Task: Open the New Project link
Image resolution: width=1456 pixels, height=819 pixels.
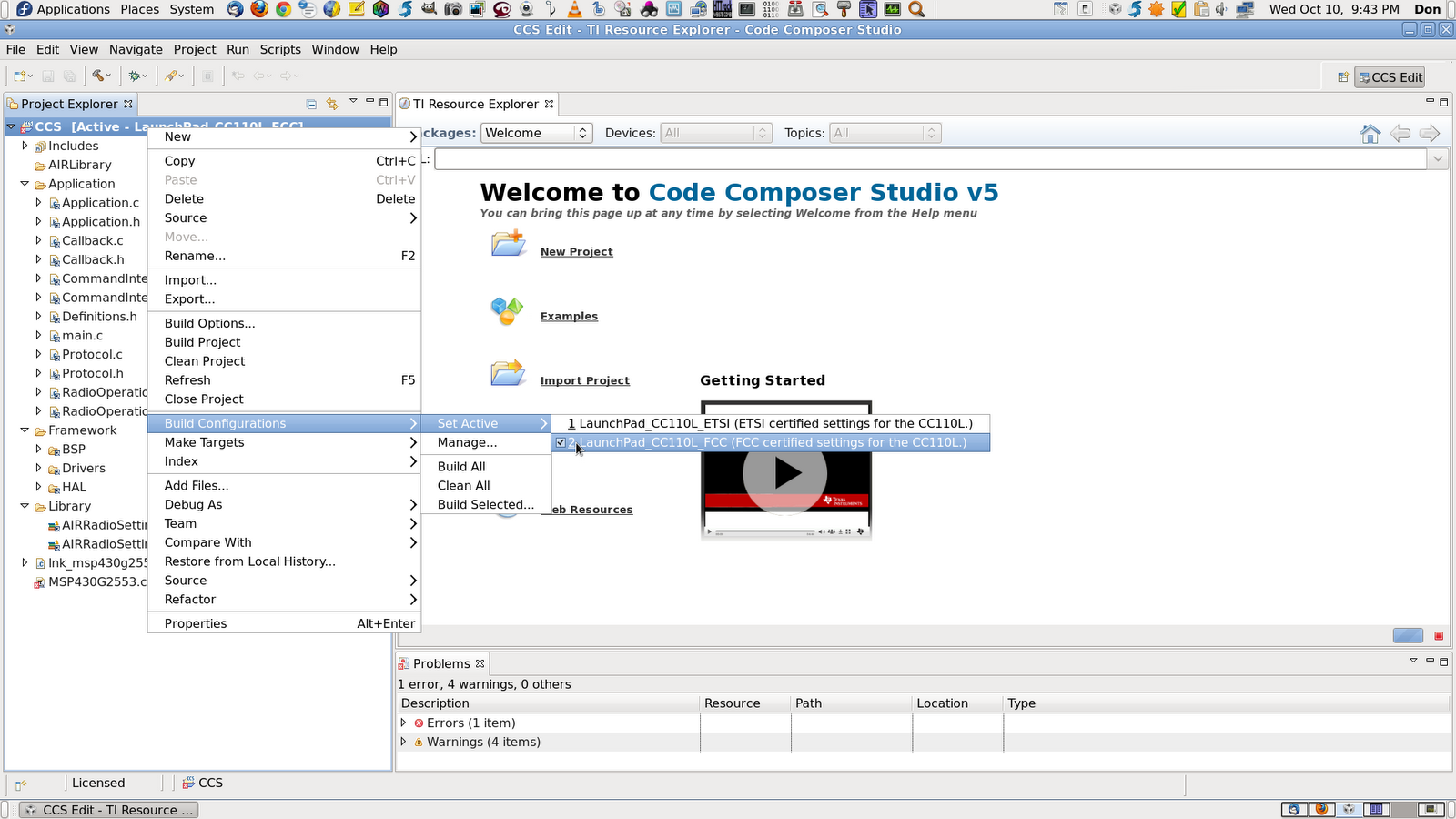Action: pos(577,252)
